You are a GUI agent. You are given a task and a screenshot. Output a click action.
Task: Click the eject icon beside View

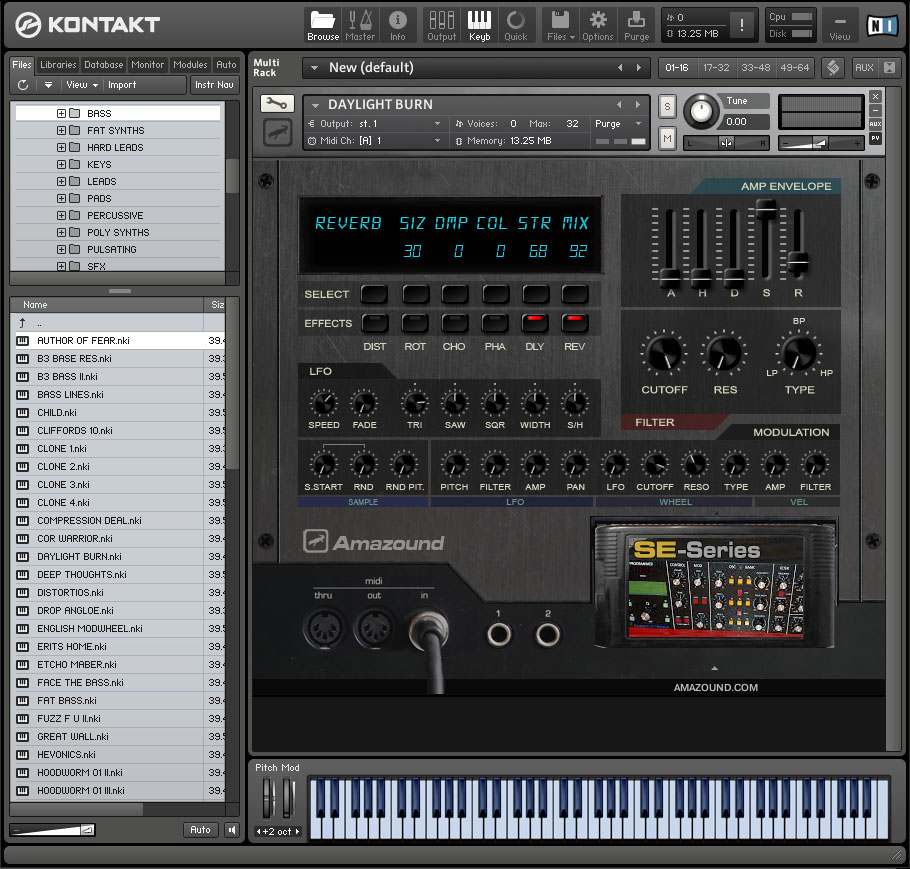48,85
